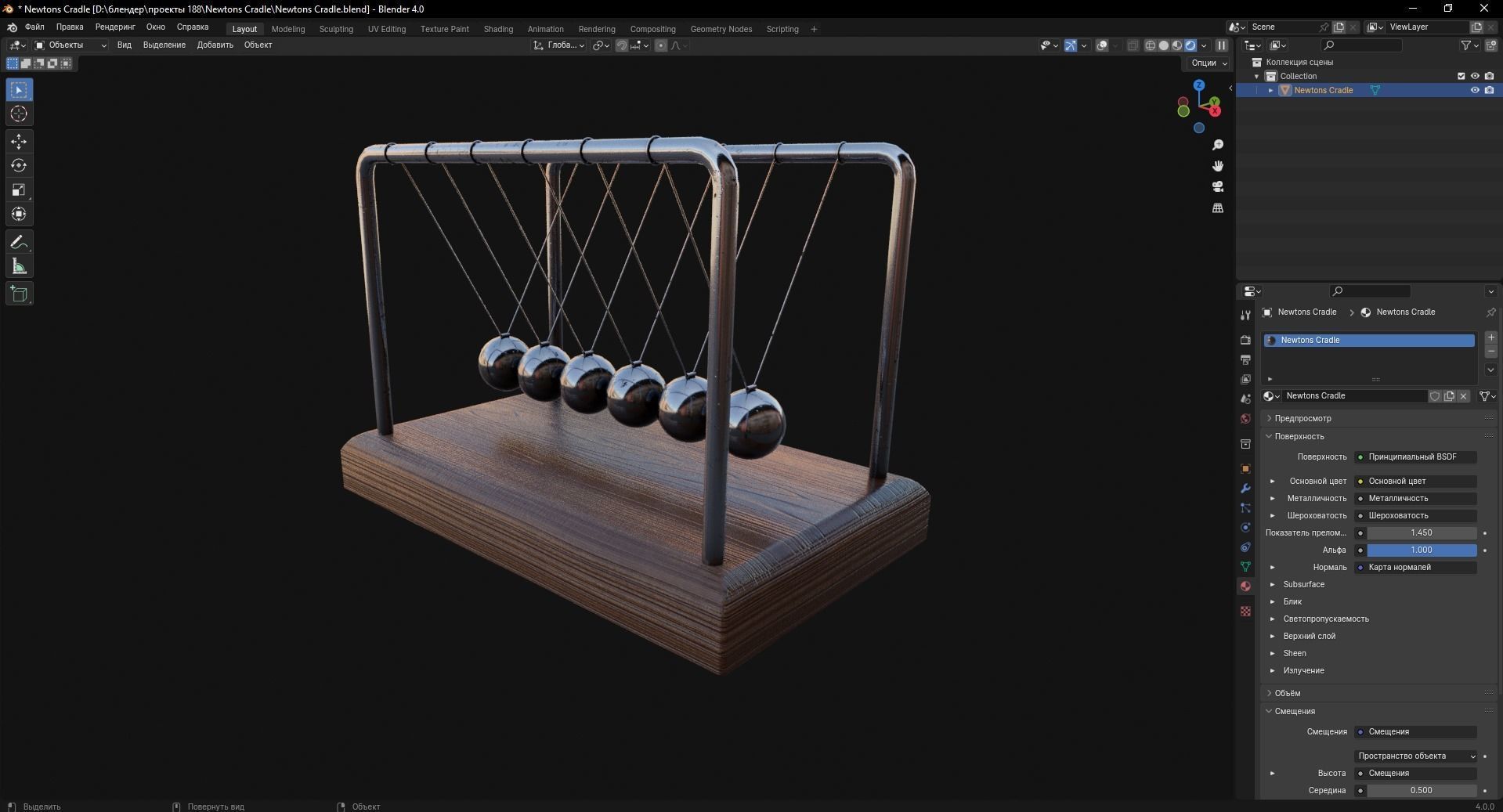Remove the selected material slot
Screen dimensions: 1503x812
pos(1491,352)
